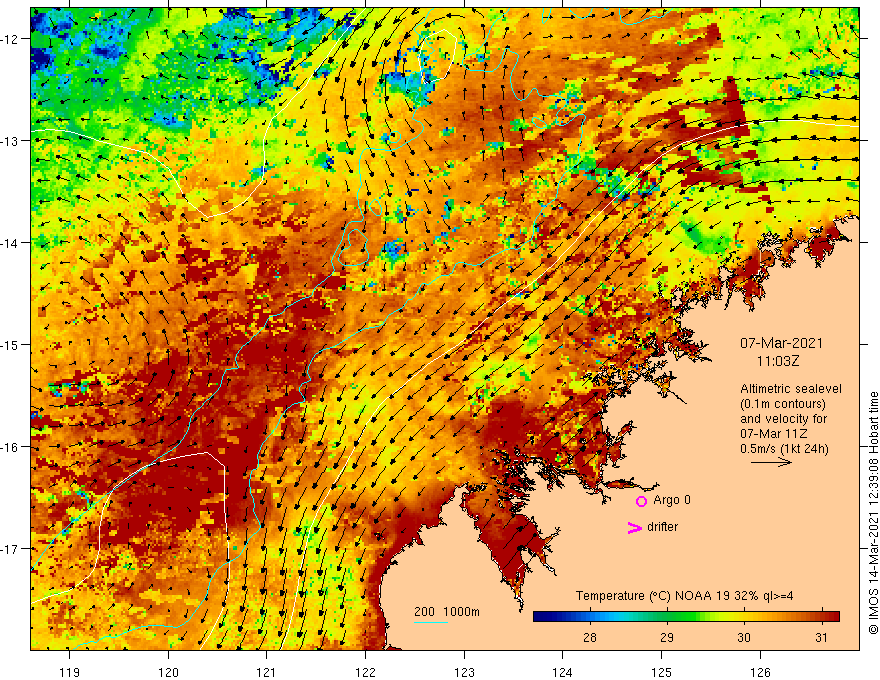This screenshot has width=880, height=680.
Task: Click longitude axis label '119'
Action: [70, 672]
